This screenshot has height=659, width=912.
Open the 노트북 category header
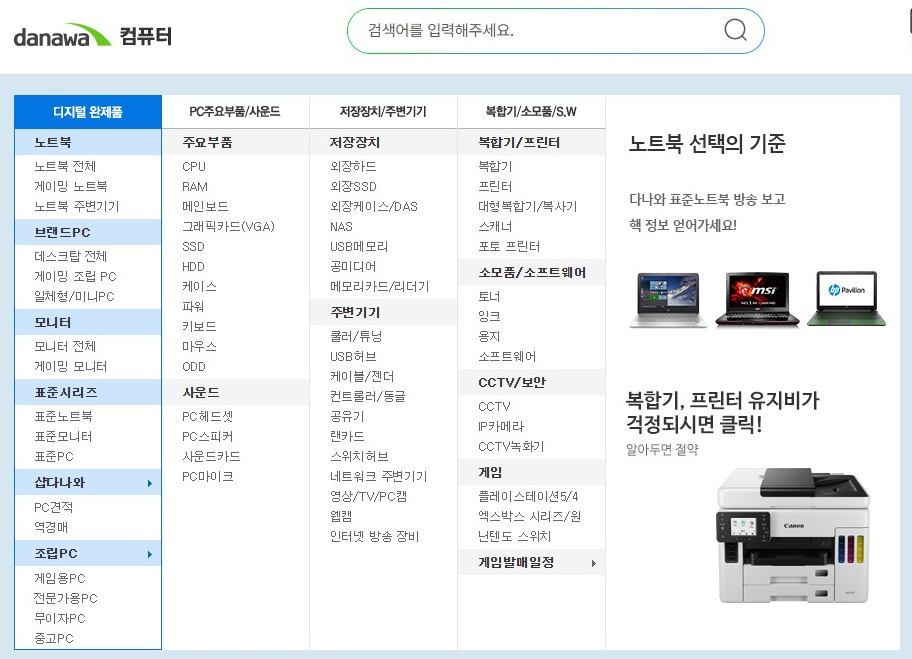click(x=88, y=142)
